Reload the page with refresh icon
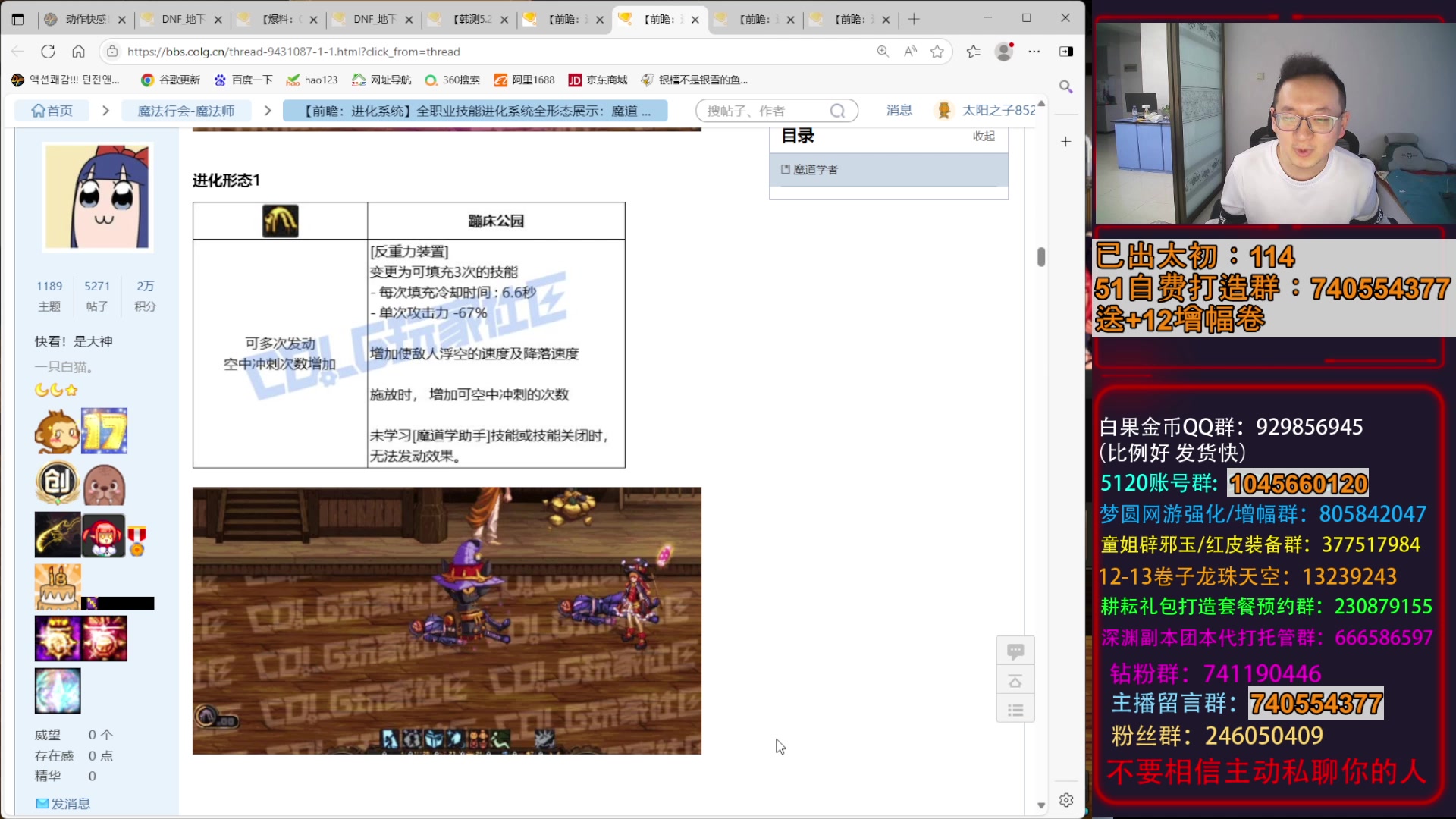Screen dimensions: 1456x819 (48, 52)
